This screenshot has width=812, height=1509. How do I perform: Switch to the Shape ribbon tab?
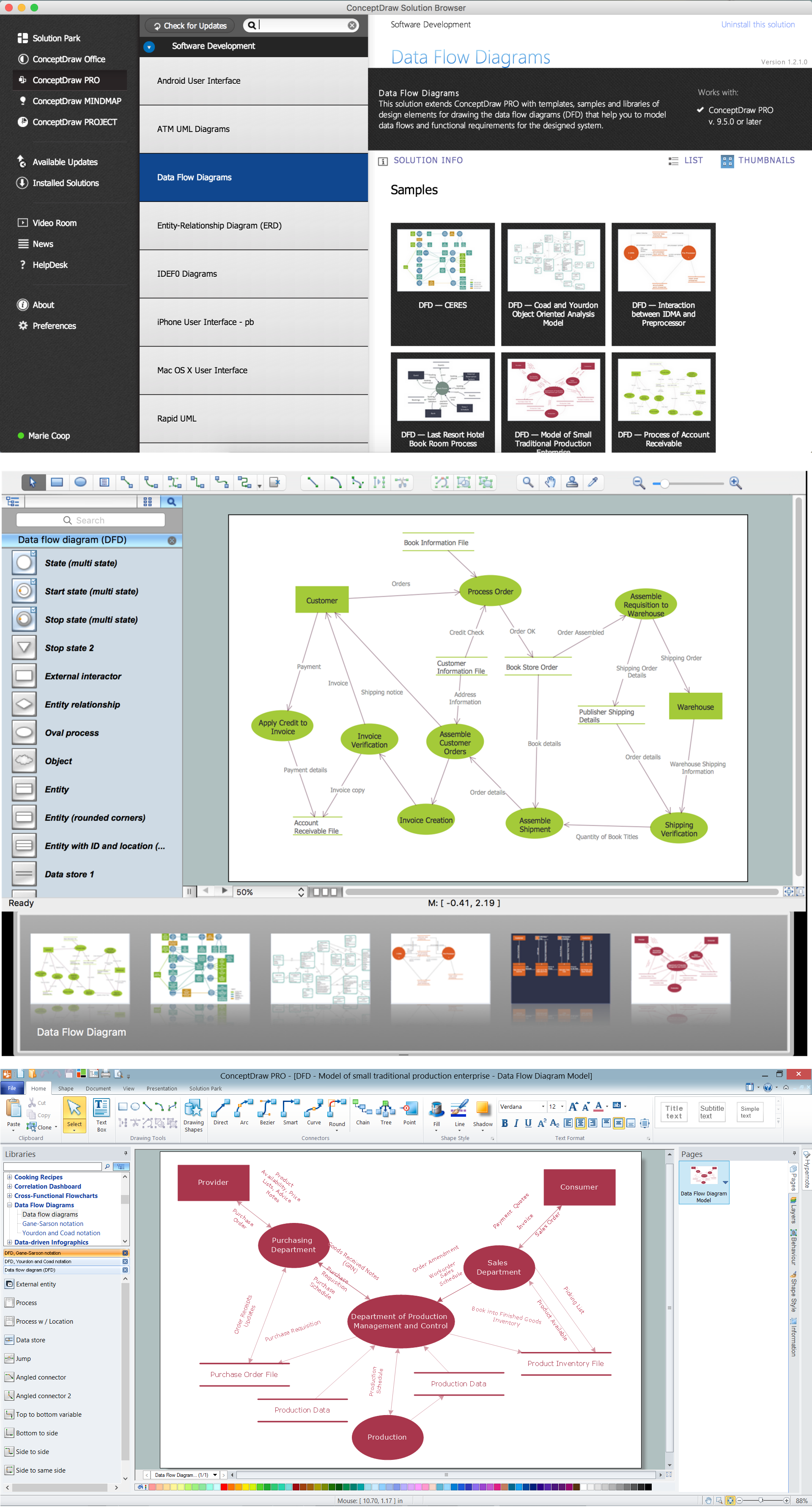pyautogui.click(x=66, y=1089)
